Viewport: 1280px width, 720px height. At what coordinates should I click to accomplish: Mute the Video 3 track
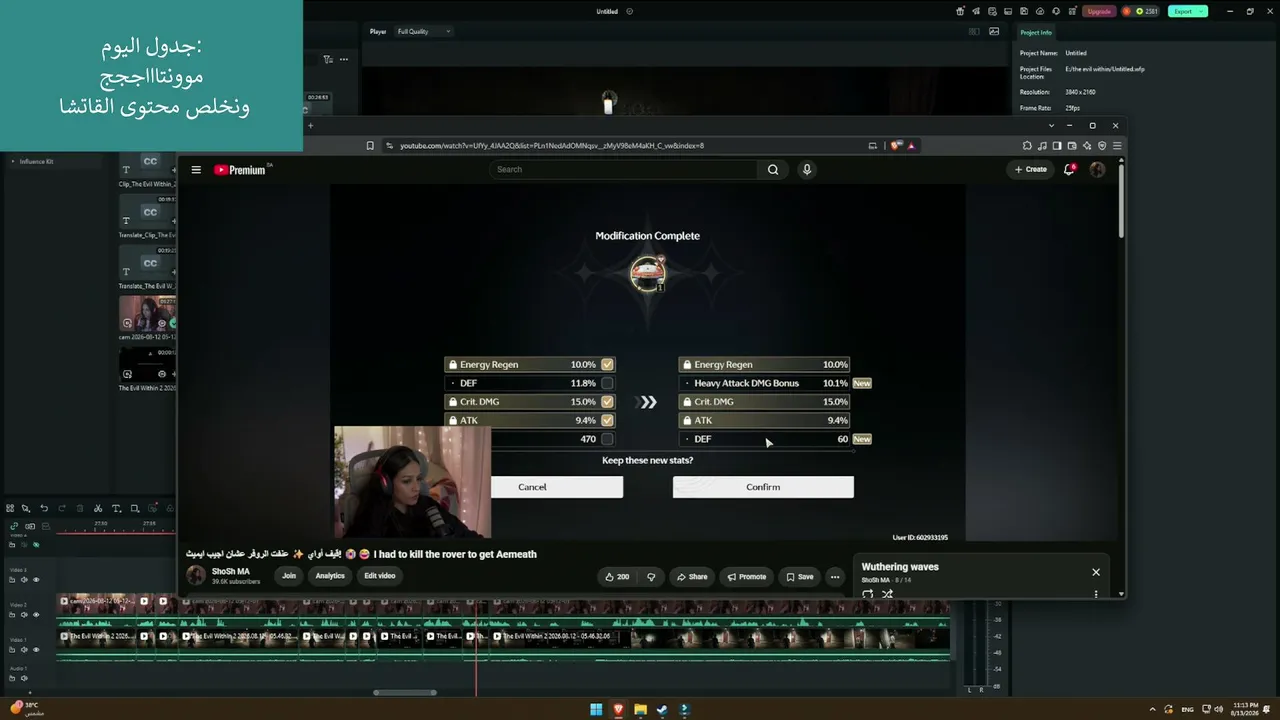[25, 580]
